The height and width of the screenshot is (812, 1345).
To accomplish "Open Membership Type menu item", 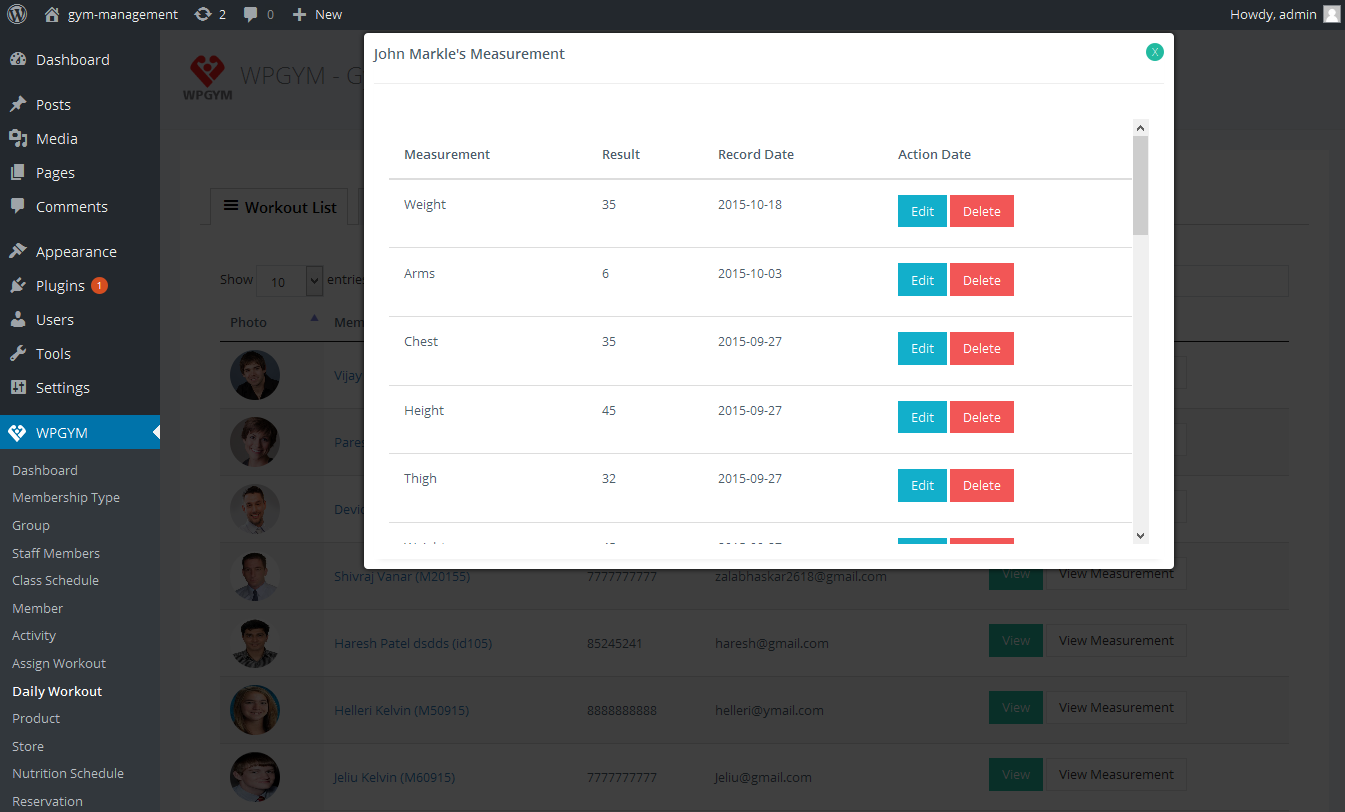I will pyautogui.click(x=66, y=498).
